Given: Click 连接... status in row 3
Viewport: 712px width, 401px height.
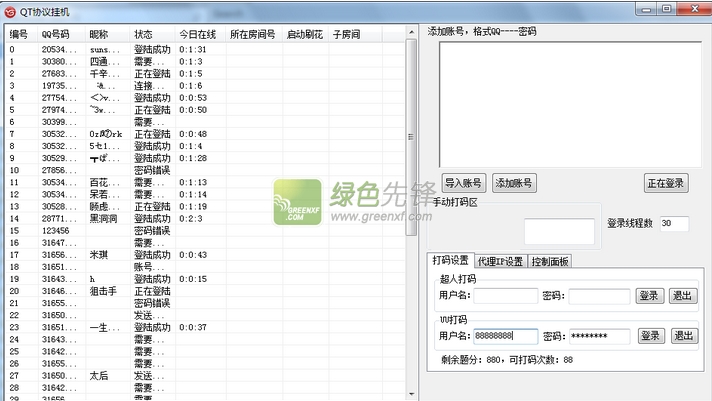Looking at the screenshot, I should (x=149, y=86).
